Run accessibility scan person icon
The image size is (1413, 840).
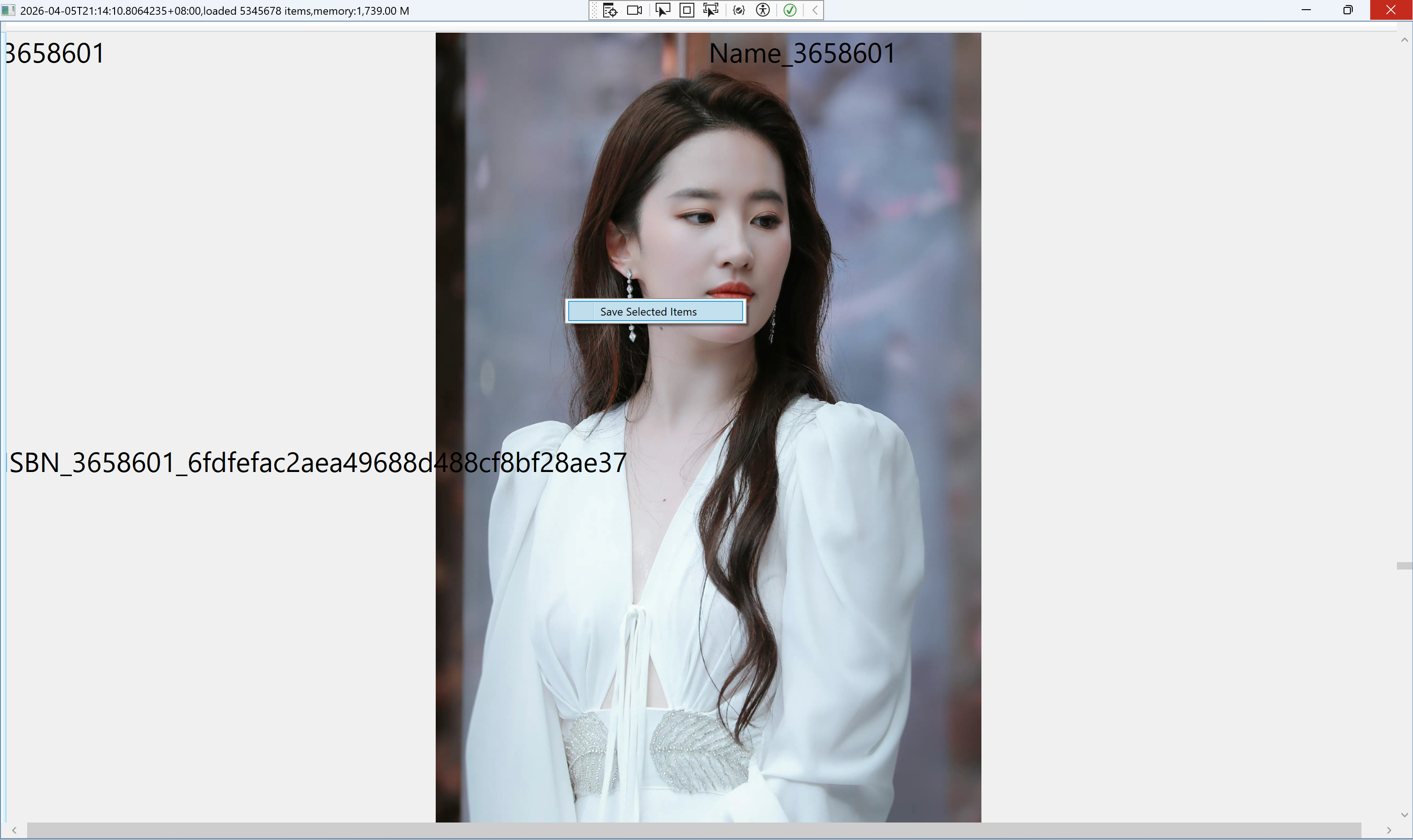point(763,10)
